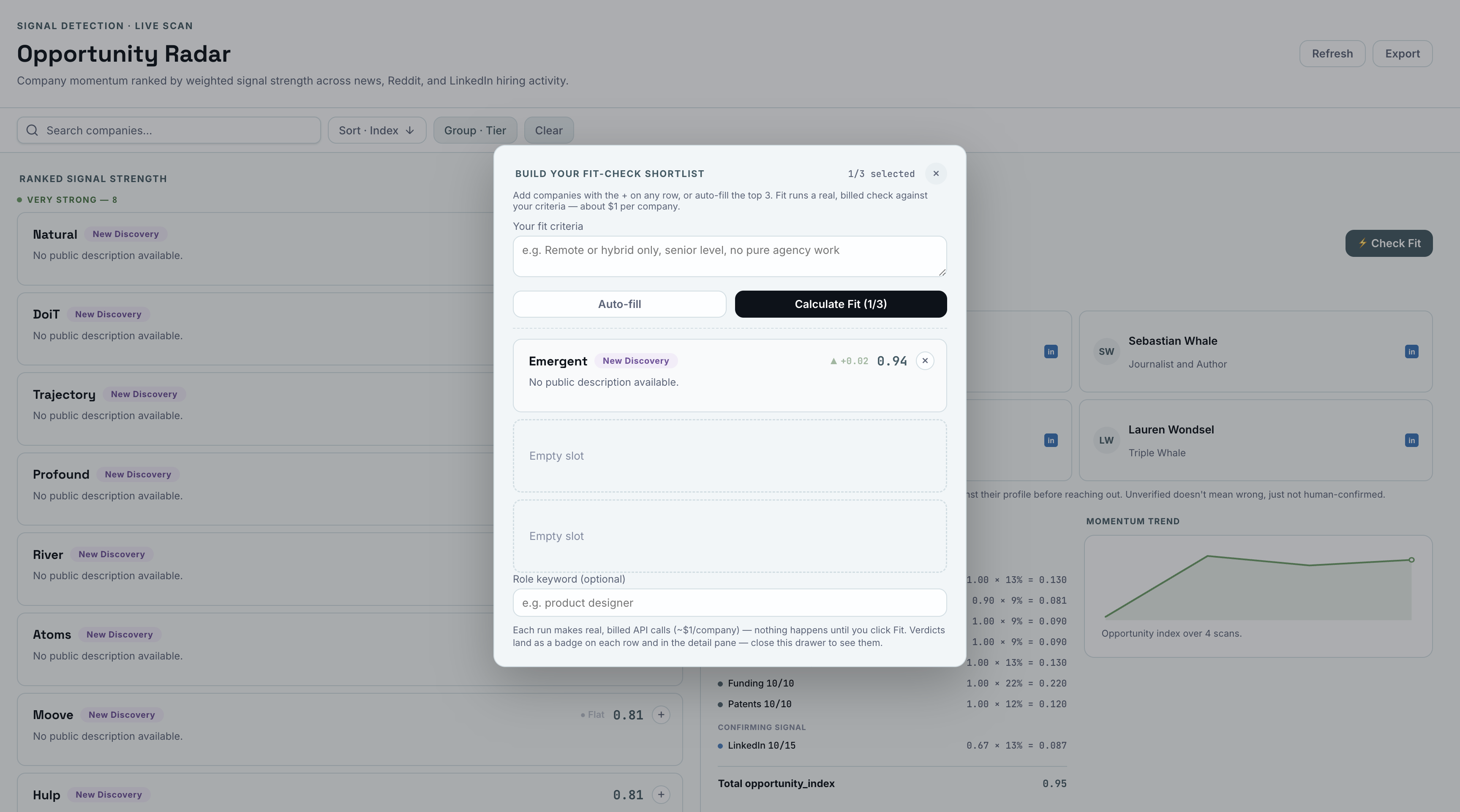This screenshot has height=812, width=1460.
Task: Click the Moove 0.81 score
Action: [x=628, y=715]
